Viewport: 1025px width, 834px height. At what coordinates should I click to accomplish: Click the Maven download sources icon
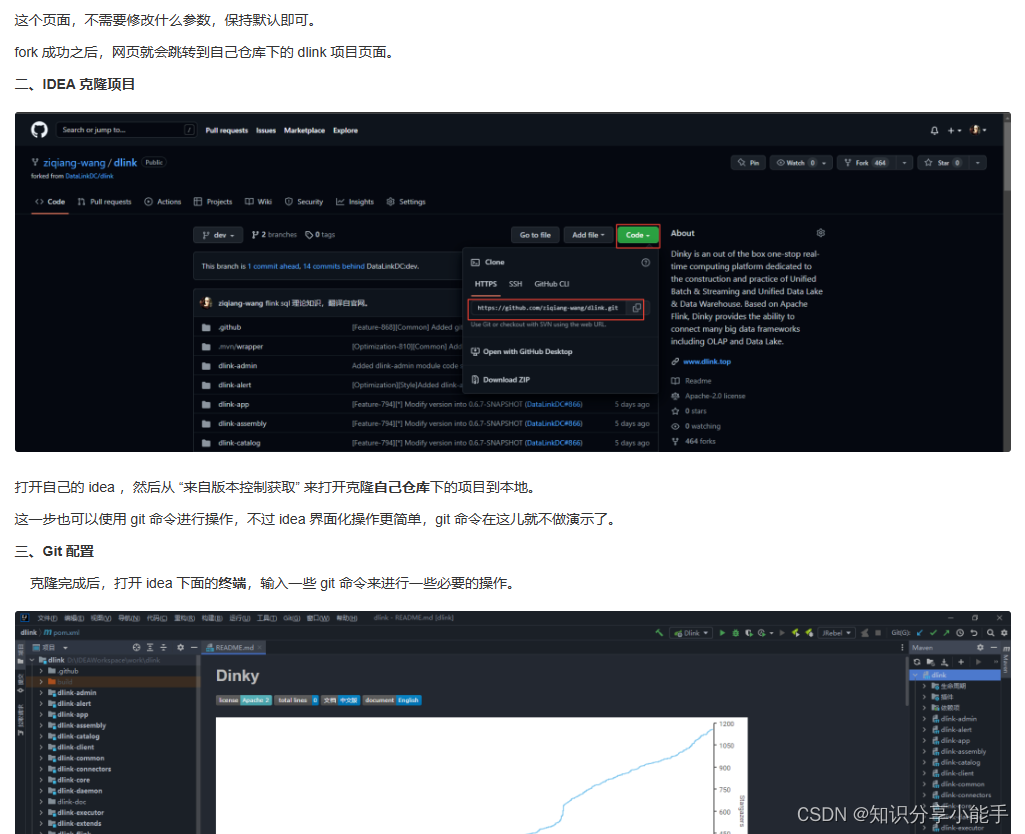point(944,661)
